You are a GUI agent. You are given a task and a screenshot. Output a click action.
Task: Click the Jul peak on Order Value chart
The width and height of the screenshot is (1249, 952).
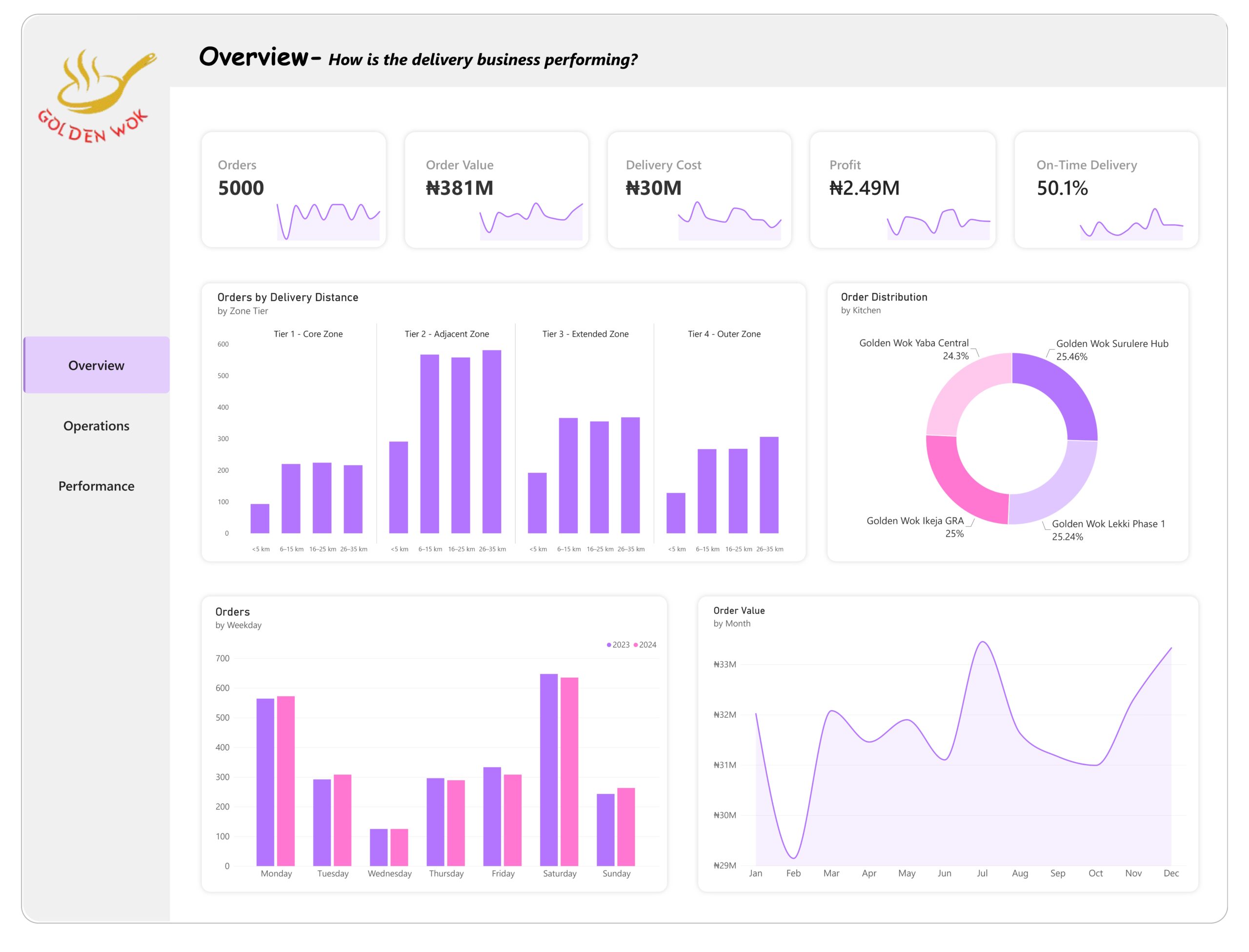tap(982, 642)
